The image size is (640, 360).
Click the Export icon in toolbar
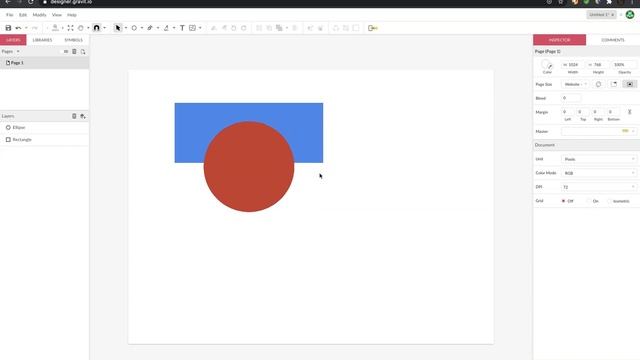click(373, 28)
